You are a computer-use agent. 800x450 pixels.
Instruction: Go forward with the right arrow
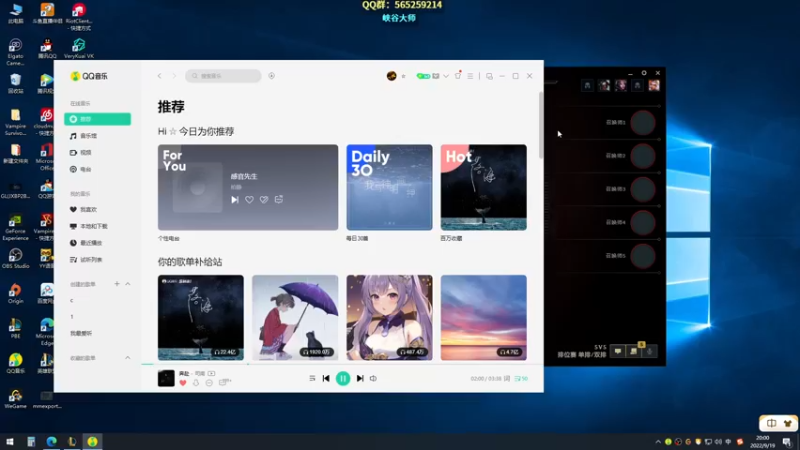pyautogui.click(x=174, y=76)
